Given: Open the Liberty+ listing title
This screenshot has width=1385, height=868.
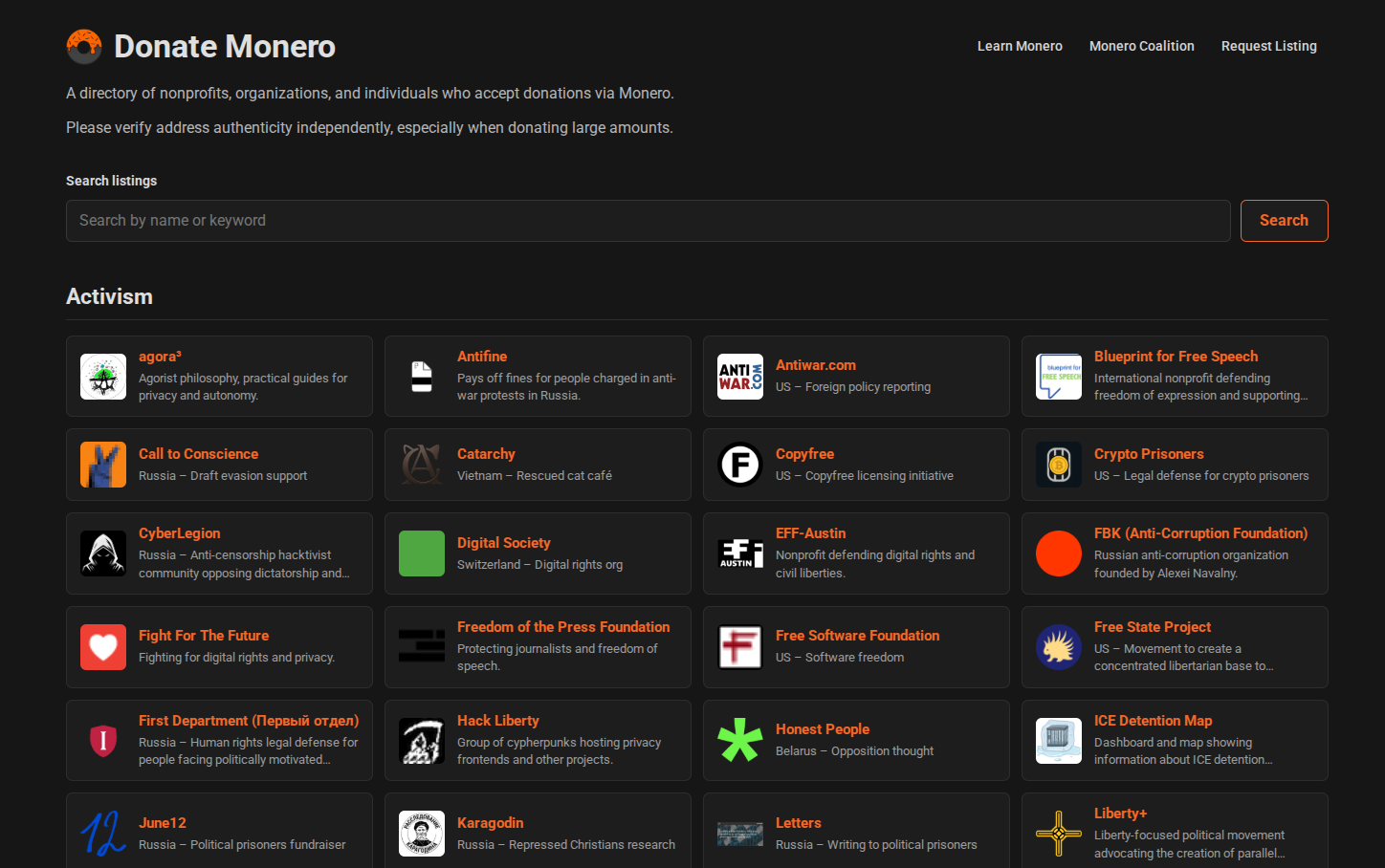Looking at the screenshot, I should (x=1120, y=814).
